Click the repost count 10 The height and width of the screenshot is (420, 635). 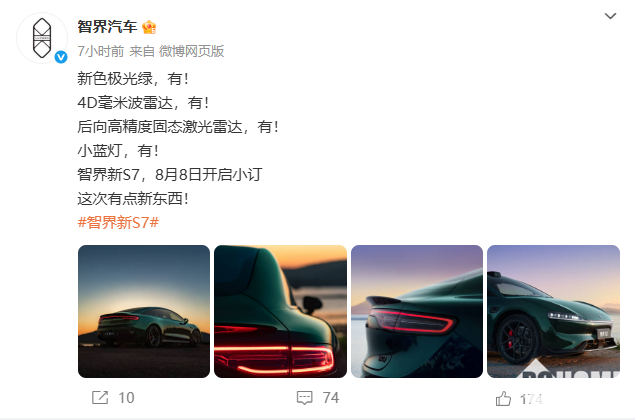(x=126, y=398)
